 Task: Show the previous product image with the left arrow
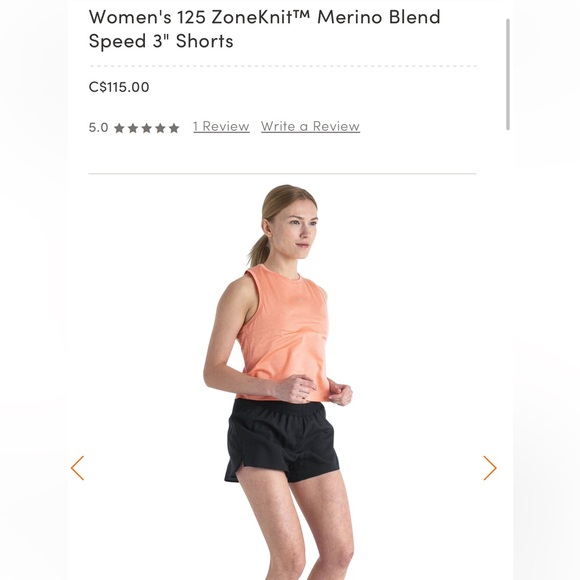click(77, 468)
